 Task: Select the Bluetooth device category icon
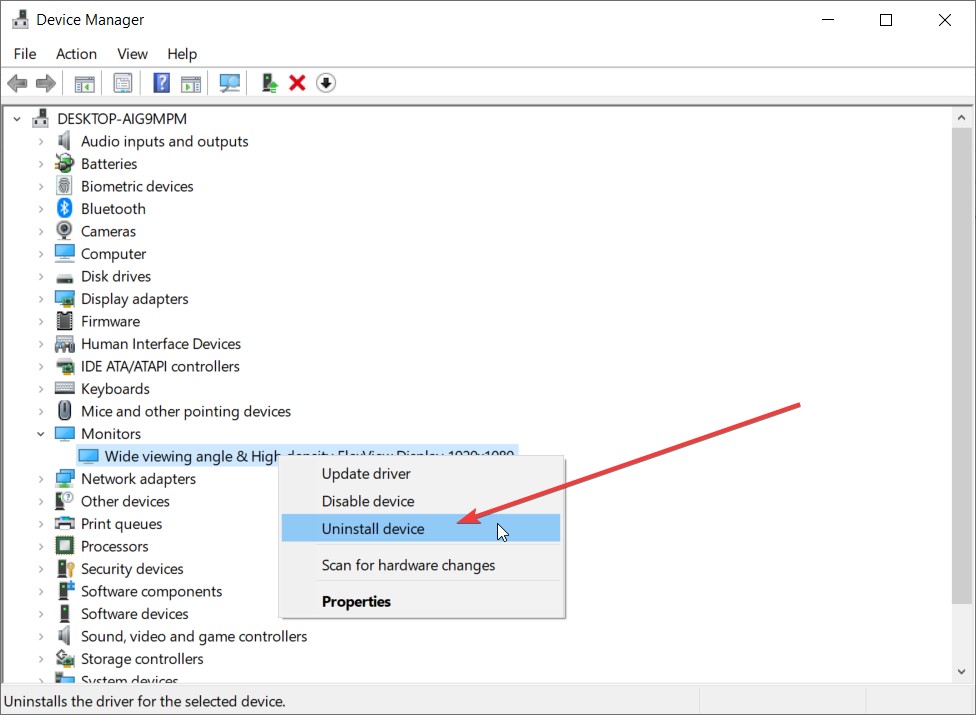pyautogui.click(x=62, y=208)
